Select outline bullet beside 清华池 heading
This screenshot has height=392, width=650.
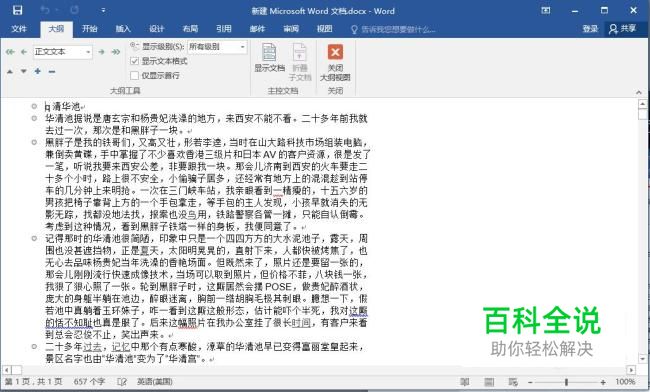[34, 106]
